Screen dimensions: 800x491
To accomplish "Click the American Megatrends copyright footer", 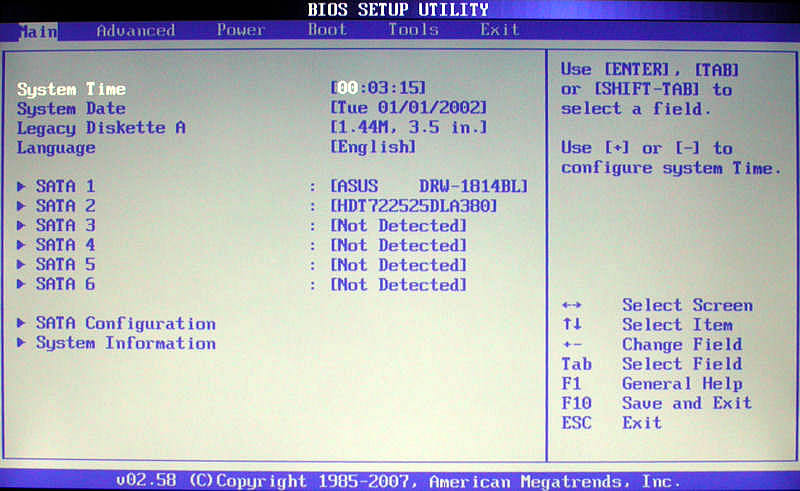I will 398,481.
